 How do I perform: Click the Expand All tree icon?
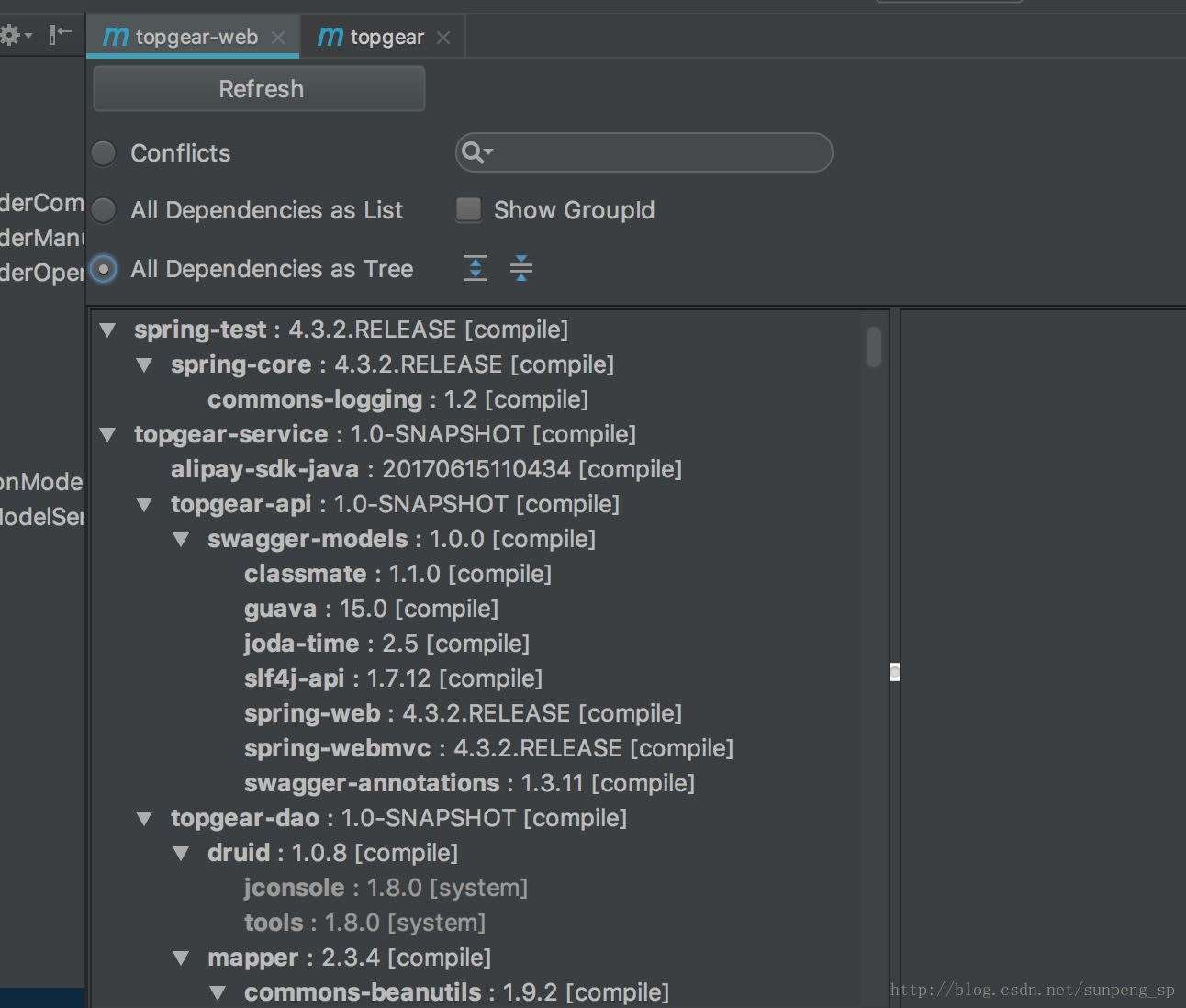[476, 268]
